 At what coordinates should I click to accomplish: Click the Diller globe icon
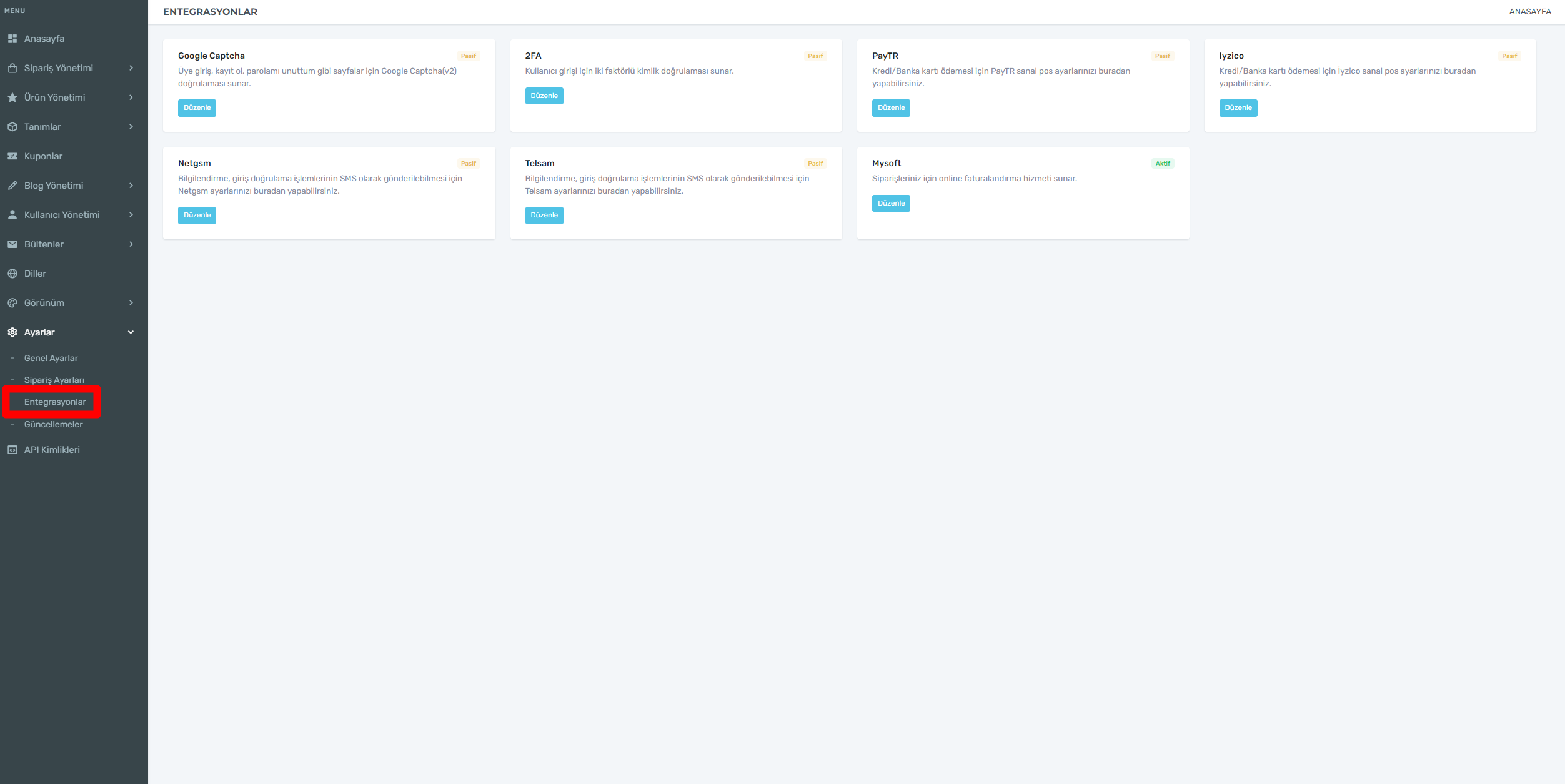[12, 274]
